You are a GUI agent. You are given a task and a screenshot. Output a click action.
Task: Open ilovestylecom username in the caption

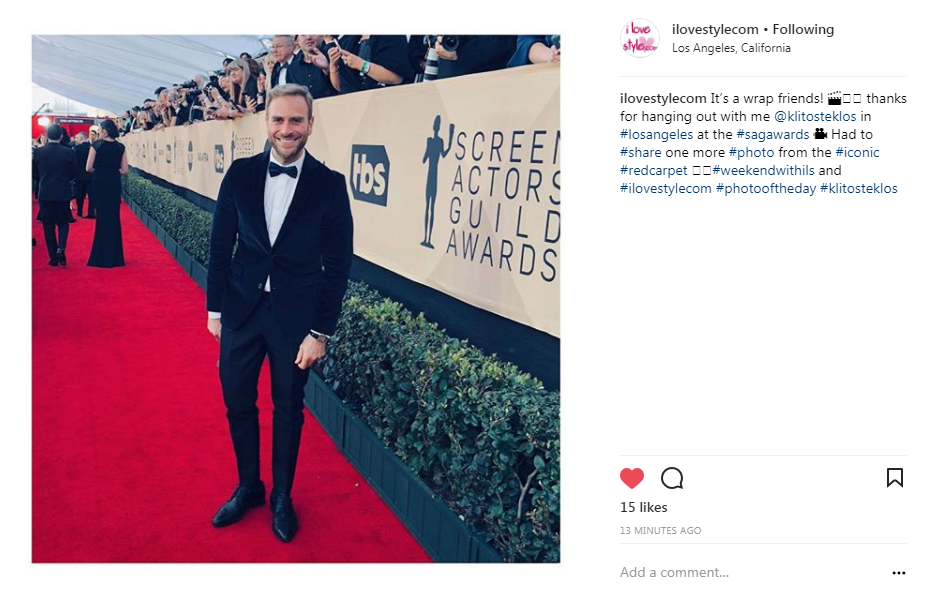(663, 98)
